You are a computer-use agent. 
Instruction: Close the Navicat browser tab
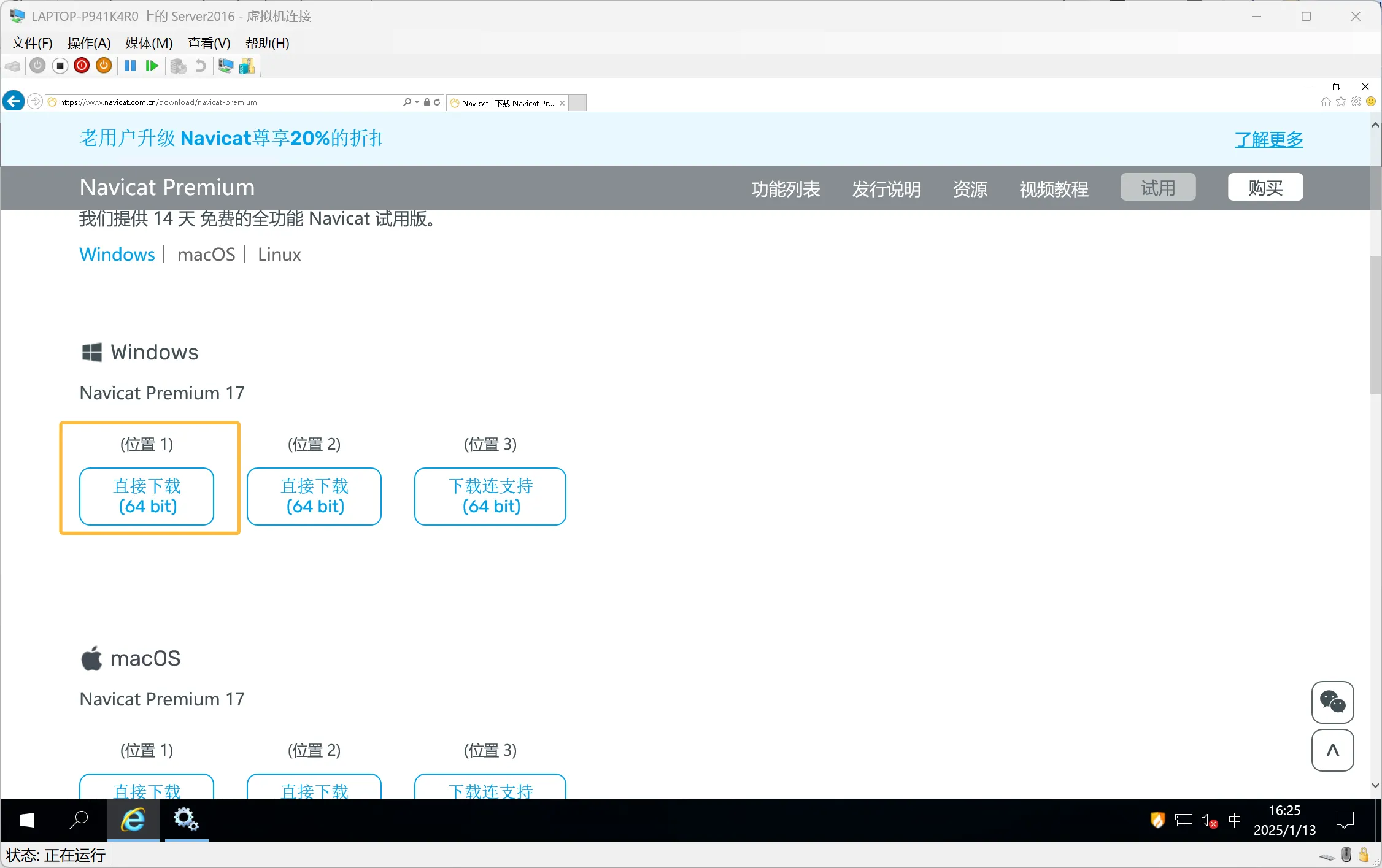pos(562,103)
